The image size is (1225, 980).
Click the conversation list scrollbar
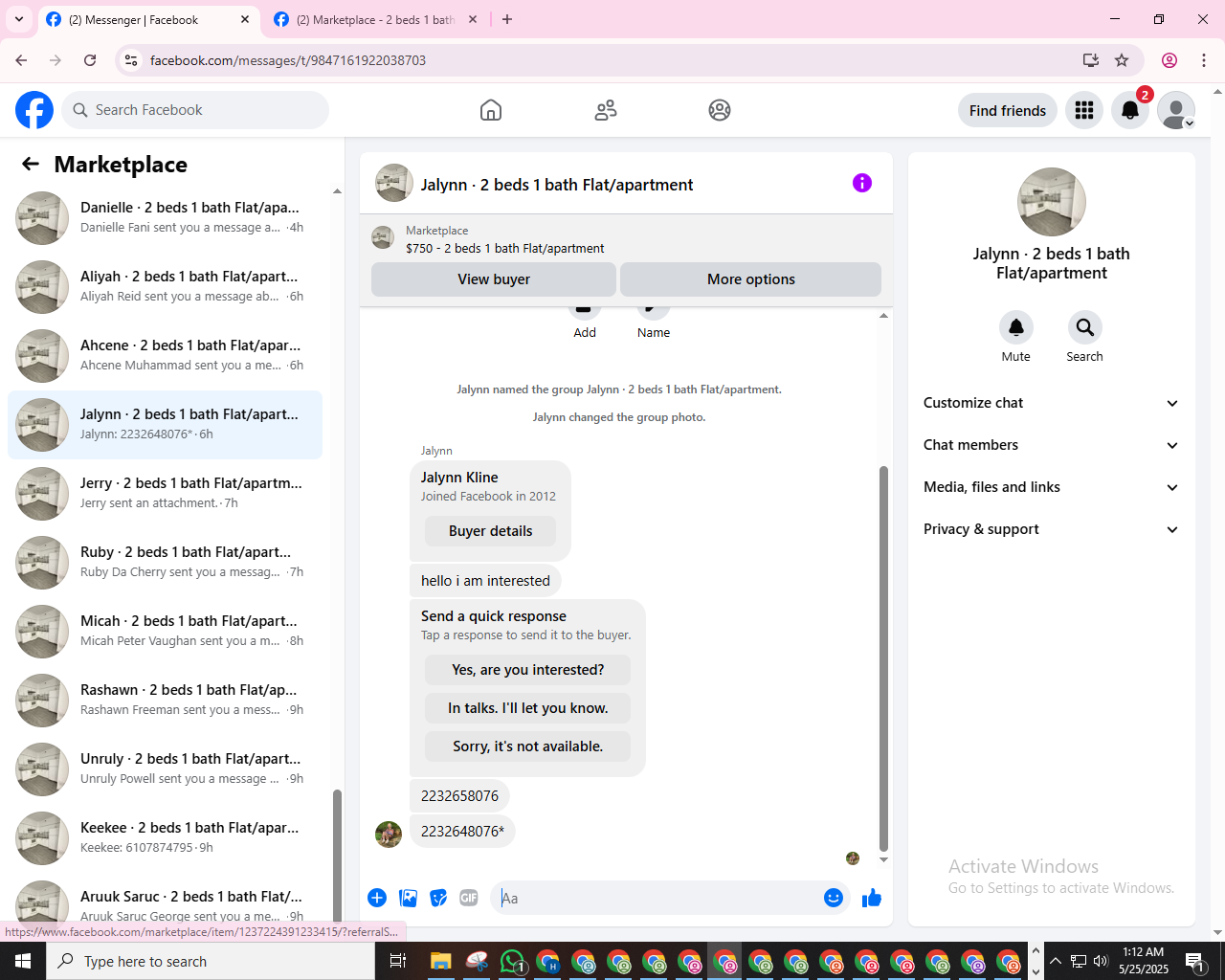pyautogui.click(x=337, y=855)
